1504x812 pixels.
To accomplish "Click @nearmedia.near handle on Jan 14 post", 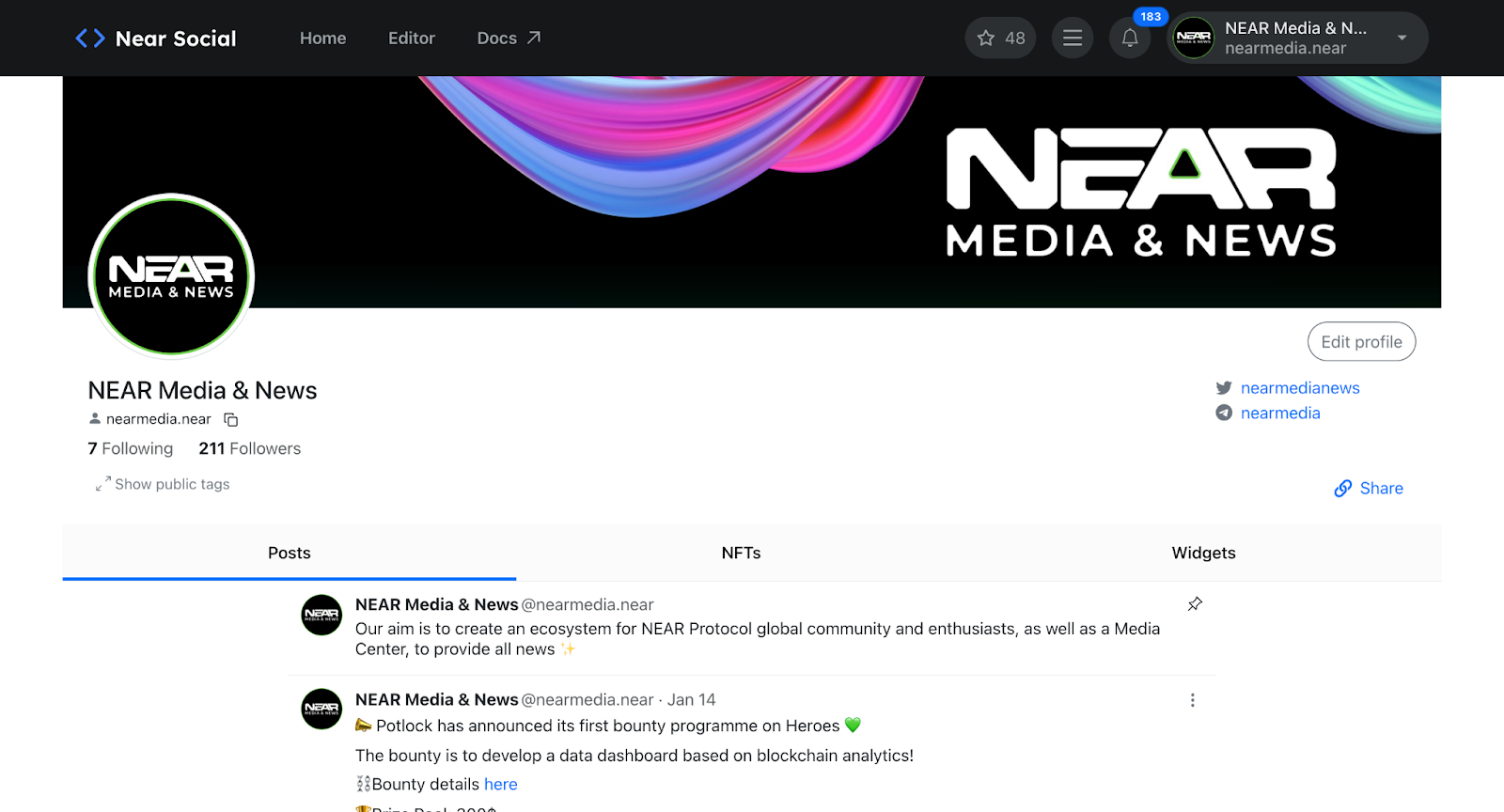I will (x=587, y=700).
